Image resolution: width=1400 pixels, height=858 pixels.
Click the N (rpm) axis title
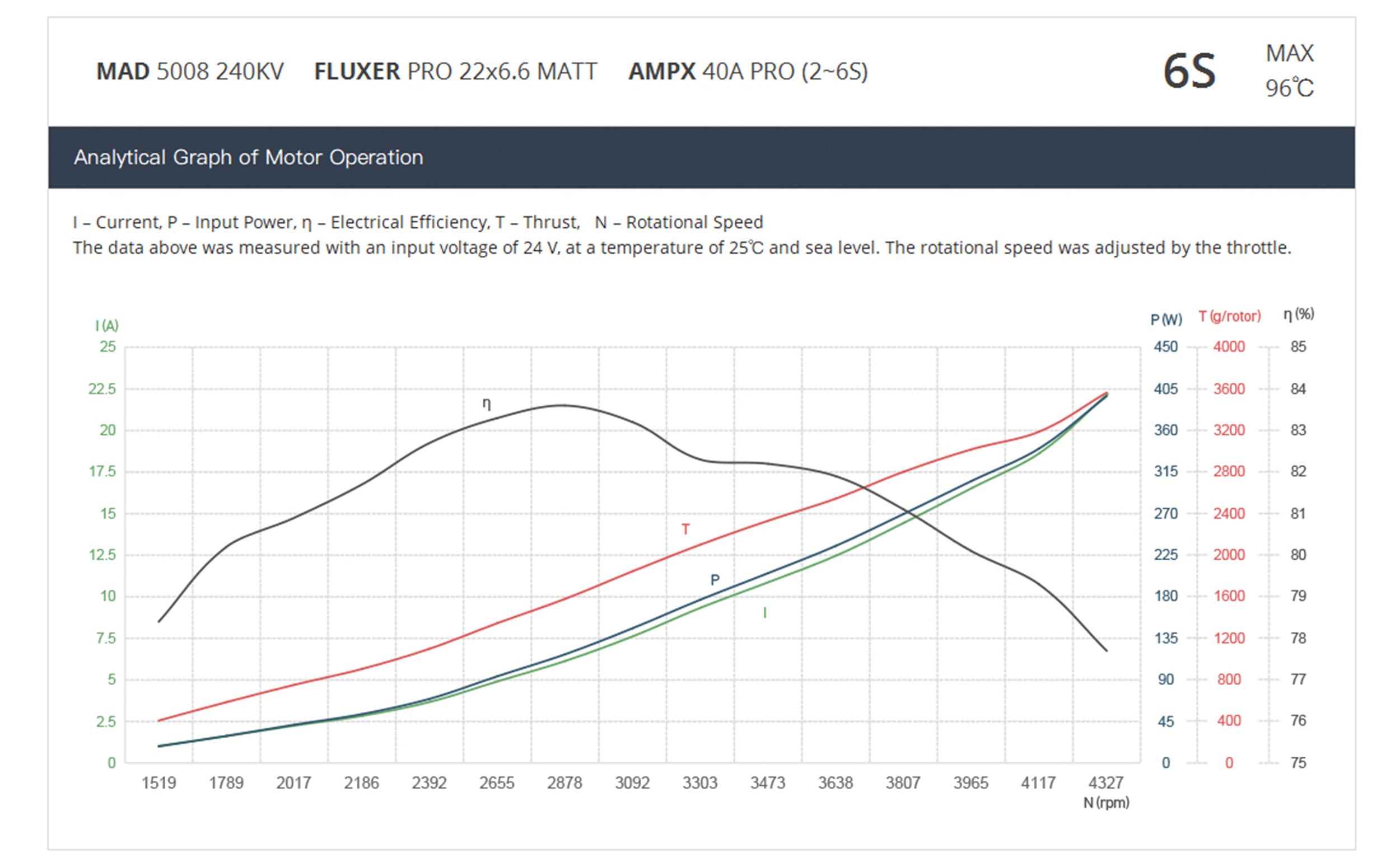1105,803
